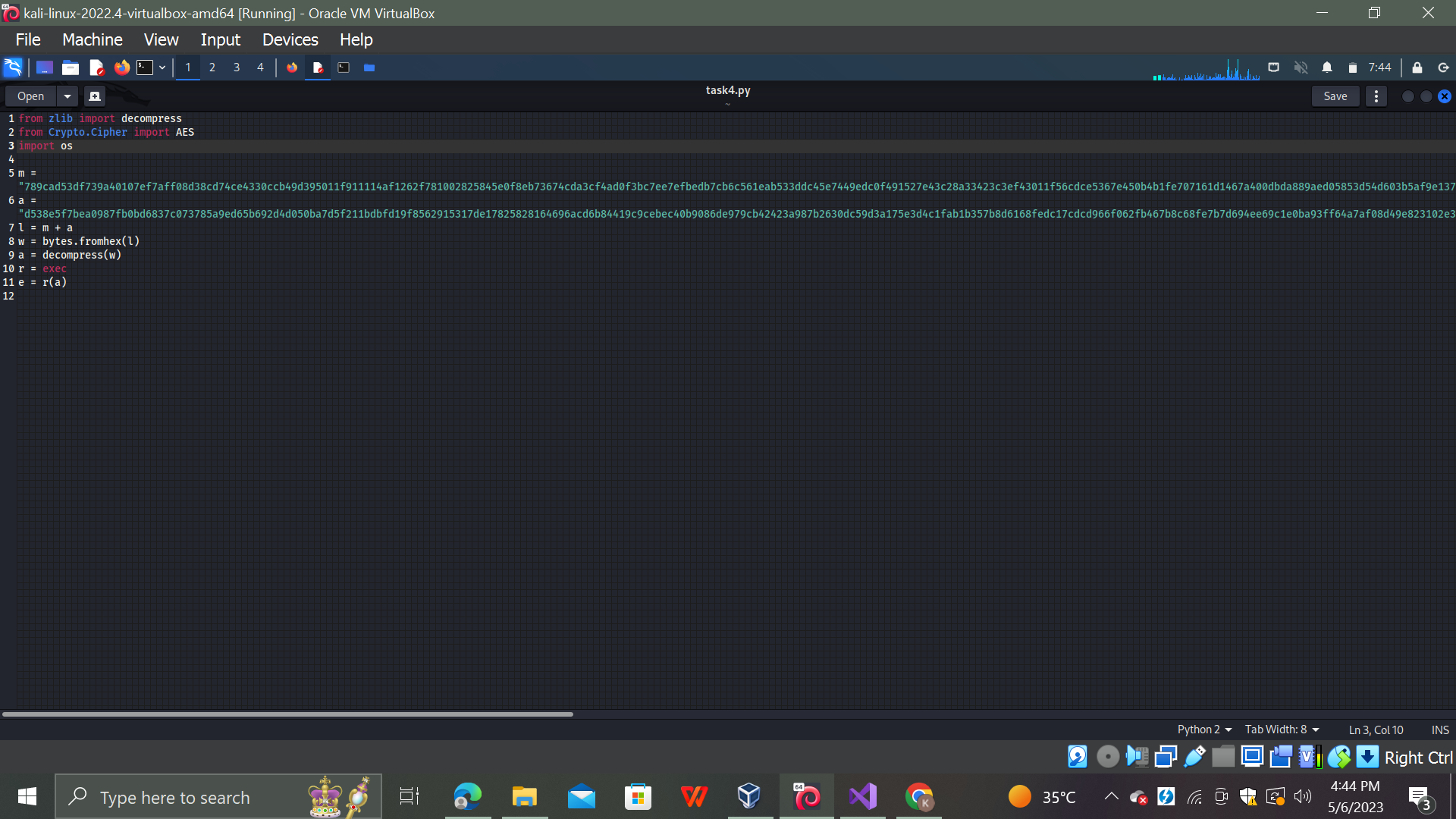Click the Open button

[30, 96]
